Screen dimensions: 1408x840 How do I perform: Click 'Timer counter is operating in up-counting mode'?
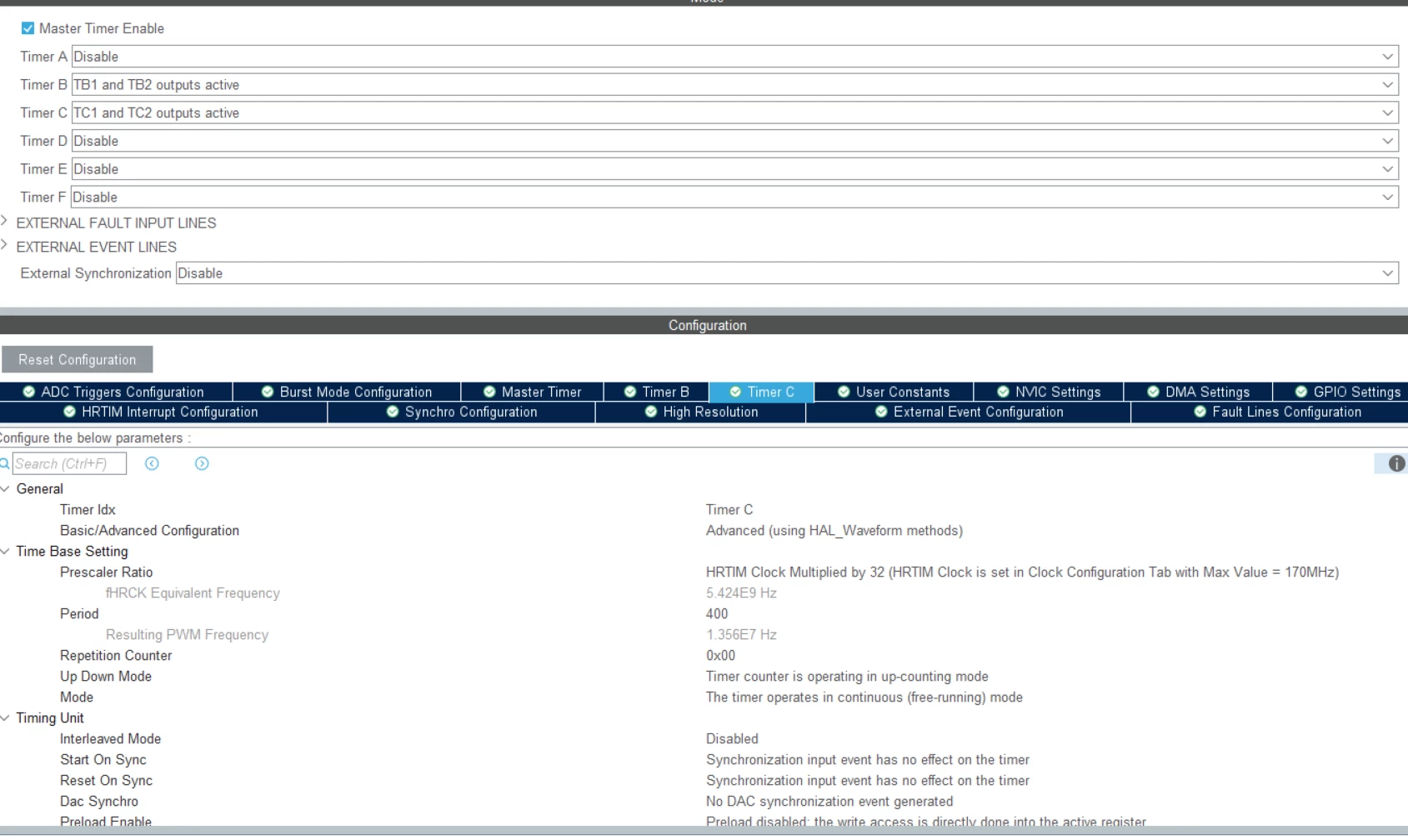[847, 677]
